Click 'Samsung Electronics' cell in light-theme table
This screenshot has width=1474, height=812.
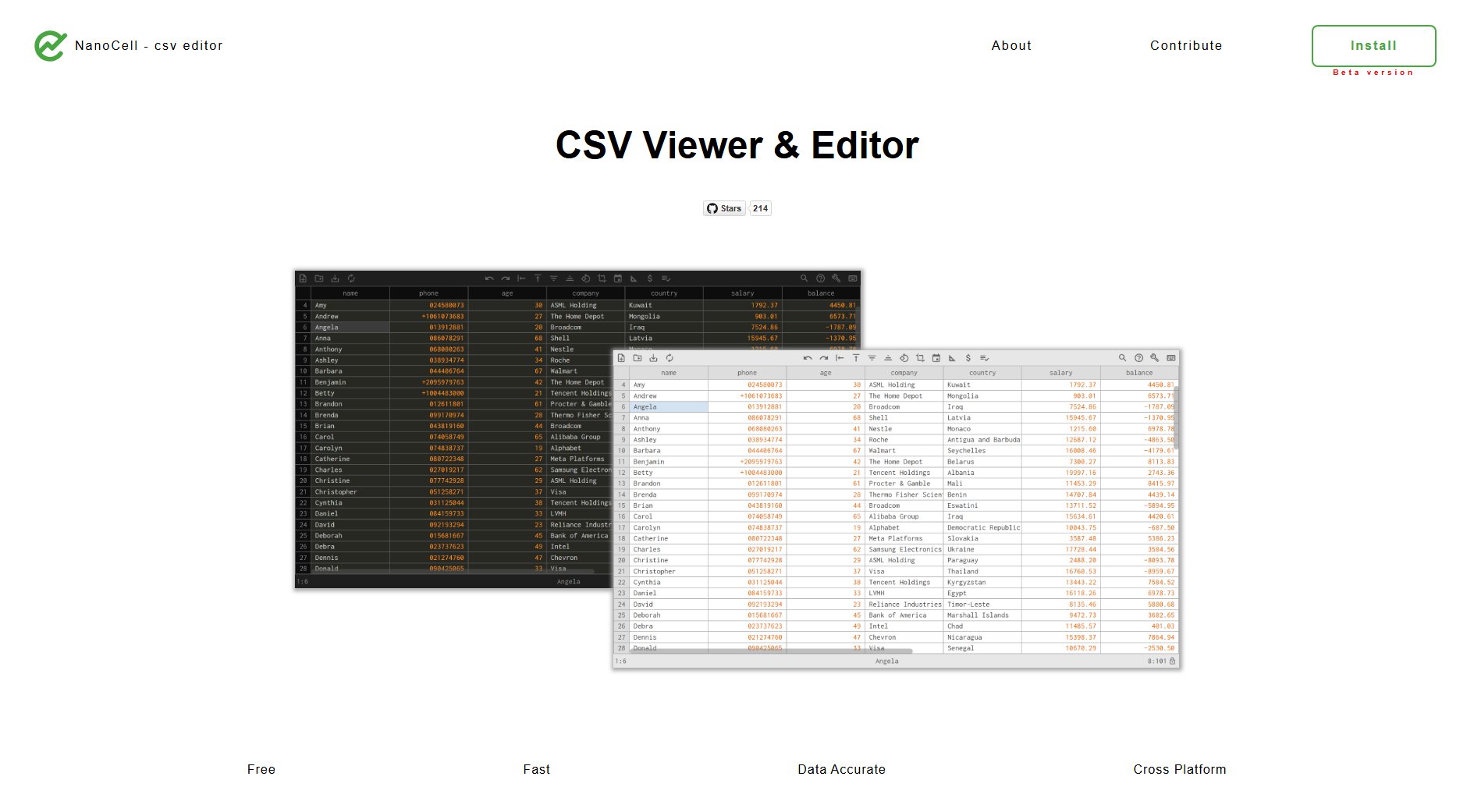(904, 550)
